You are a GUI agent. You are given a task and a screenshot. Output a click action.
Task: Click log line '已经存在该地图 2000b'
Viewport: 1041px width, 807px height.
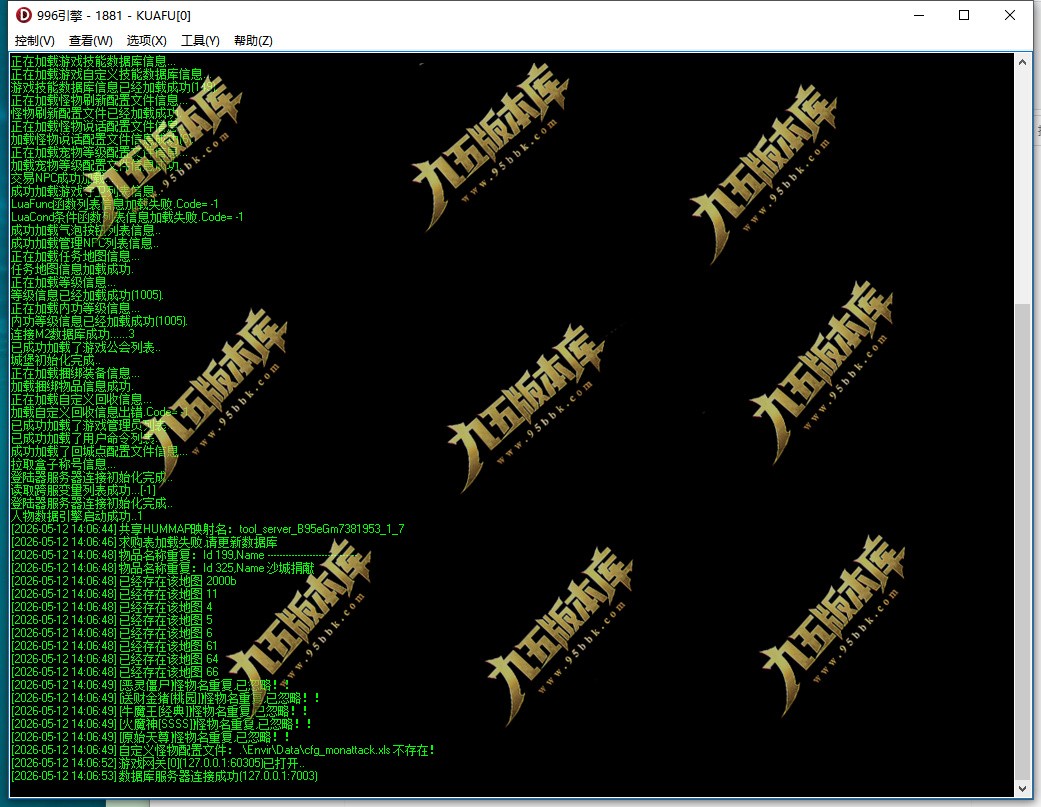(123, 581)
